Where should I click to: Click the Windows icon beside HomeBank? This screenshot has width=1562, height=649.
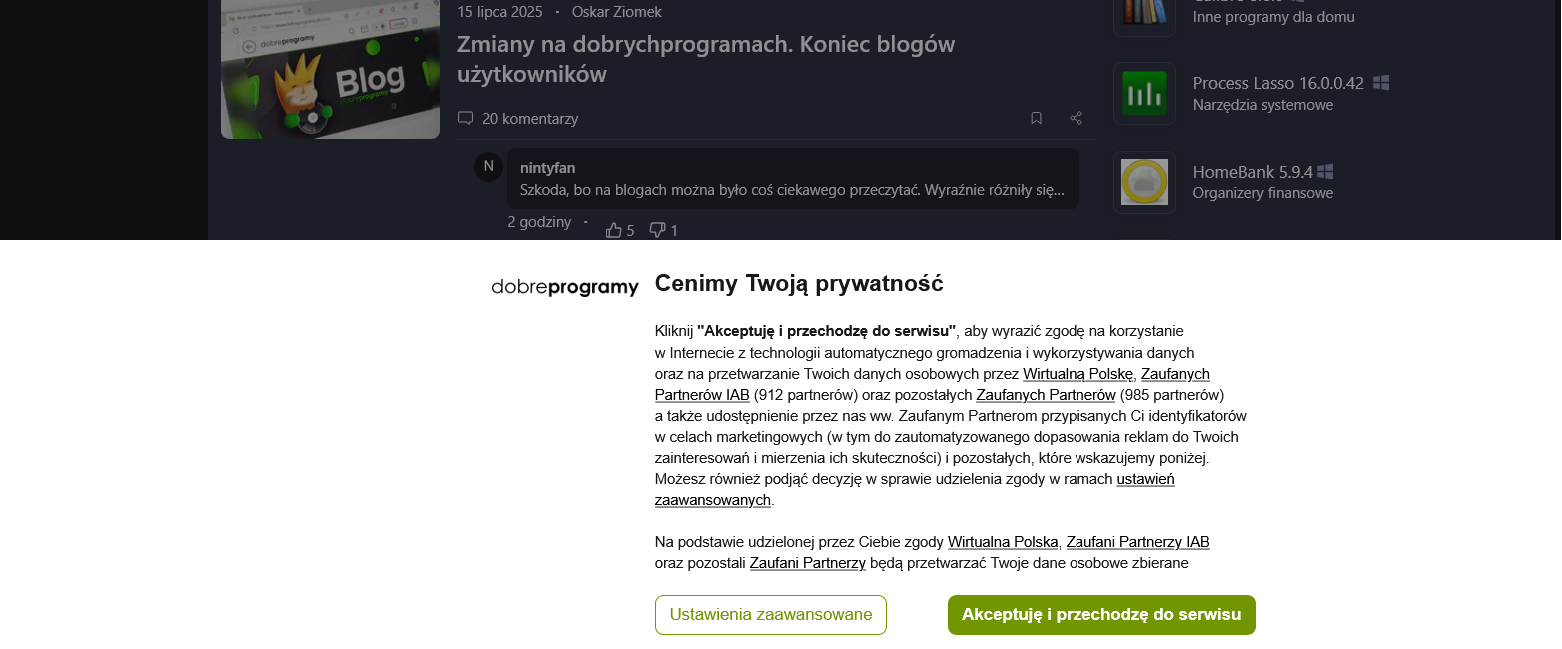pos(1325,172)
